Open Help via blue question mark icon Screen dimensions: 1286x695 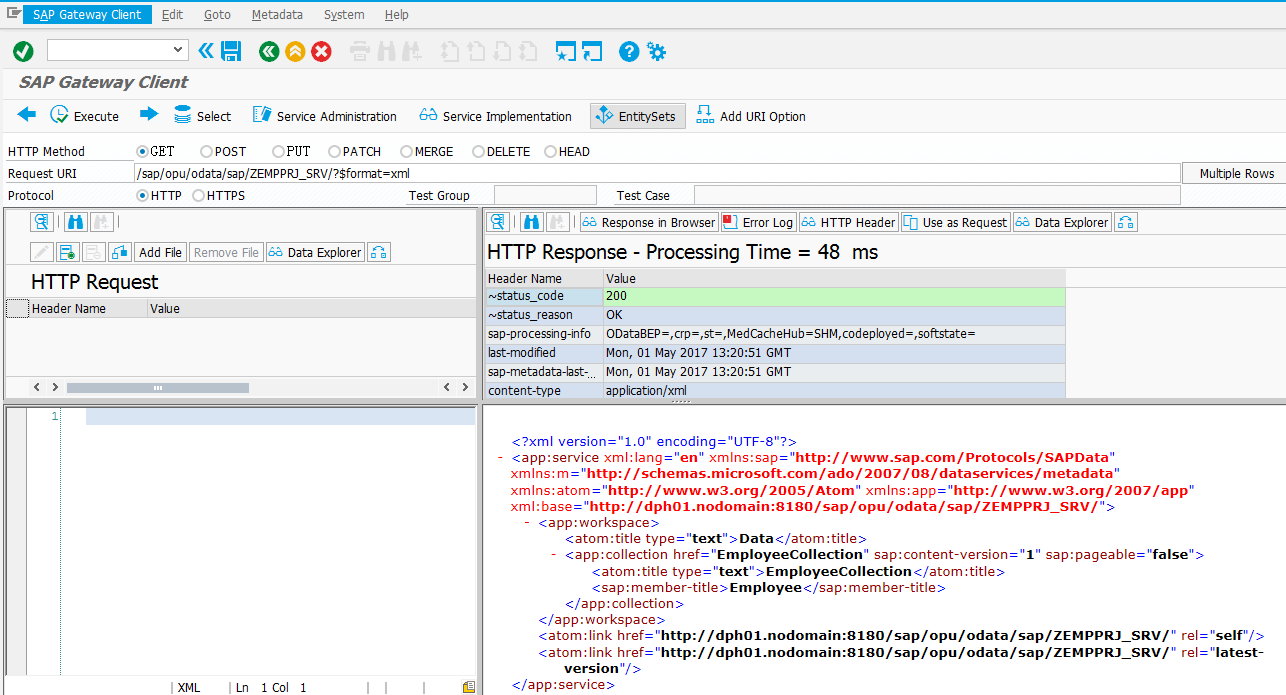pyautogui.click(x=629, y=51)
